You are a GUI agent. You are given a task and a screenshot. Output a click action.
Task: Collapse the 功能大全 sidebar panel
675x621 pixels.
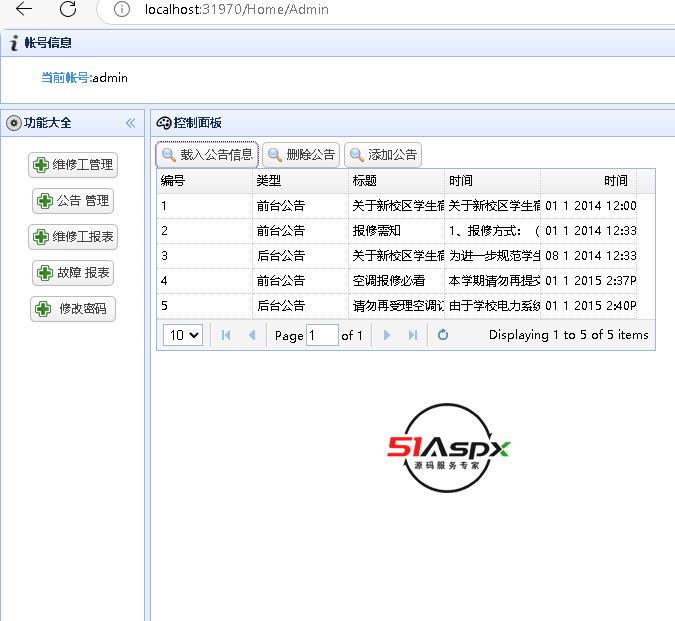point(130,123)
